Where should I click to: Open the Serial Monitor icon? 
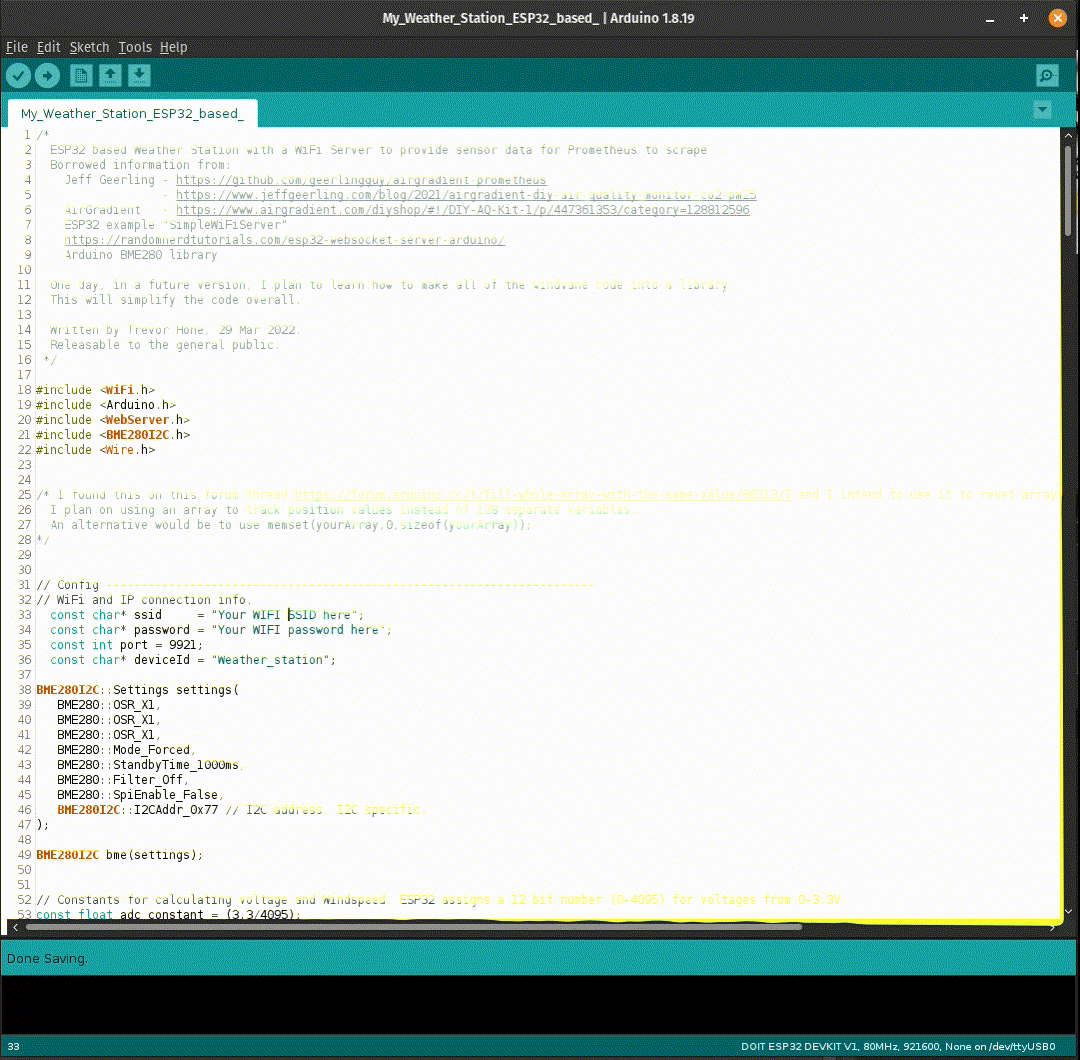[x=1046, y=75]
